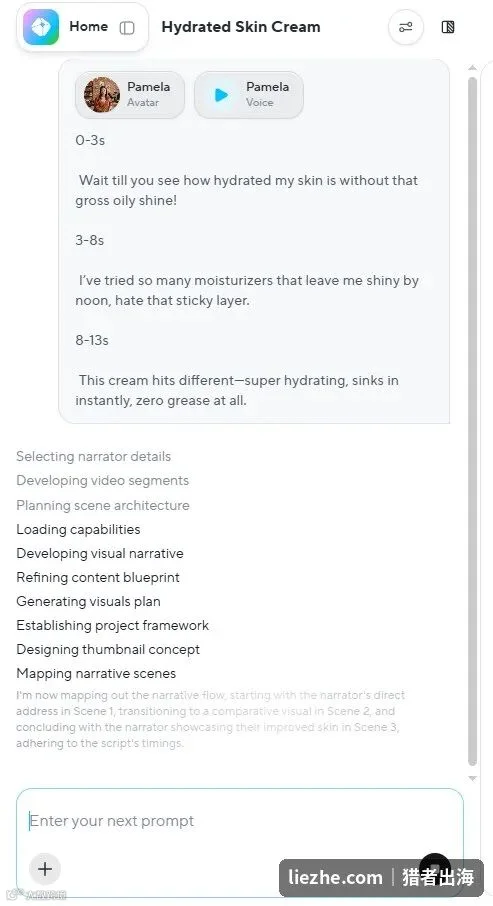The image size is (493, 906).
Task: Toggle the right-side panel layout icon
Action: pyautogui.click(x=448, y=27)
